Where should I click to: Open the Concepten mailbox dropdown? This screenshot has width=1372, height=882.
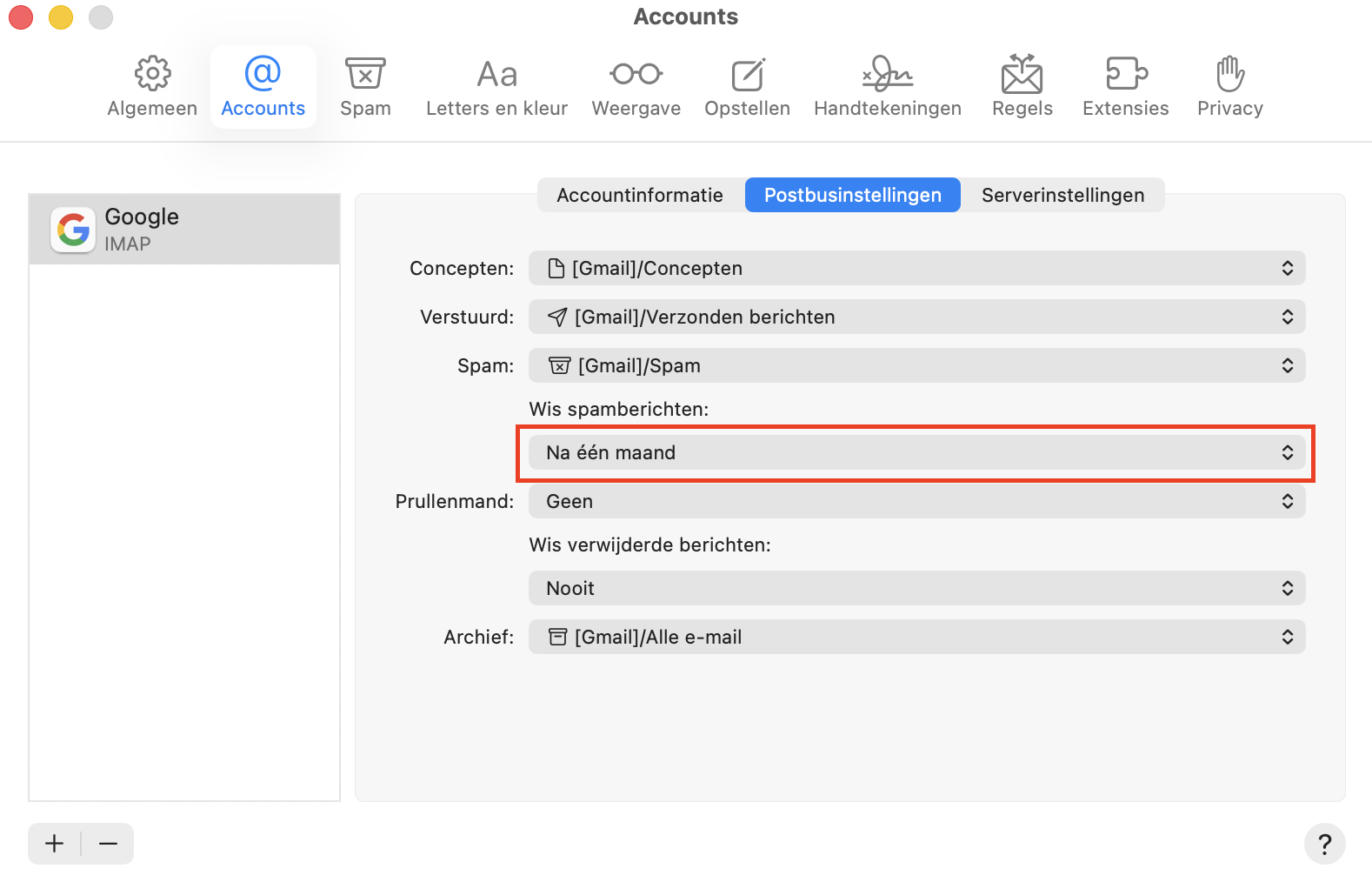[917, 268]
